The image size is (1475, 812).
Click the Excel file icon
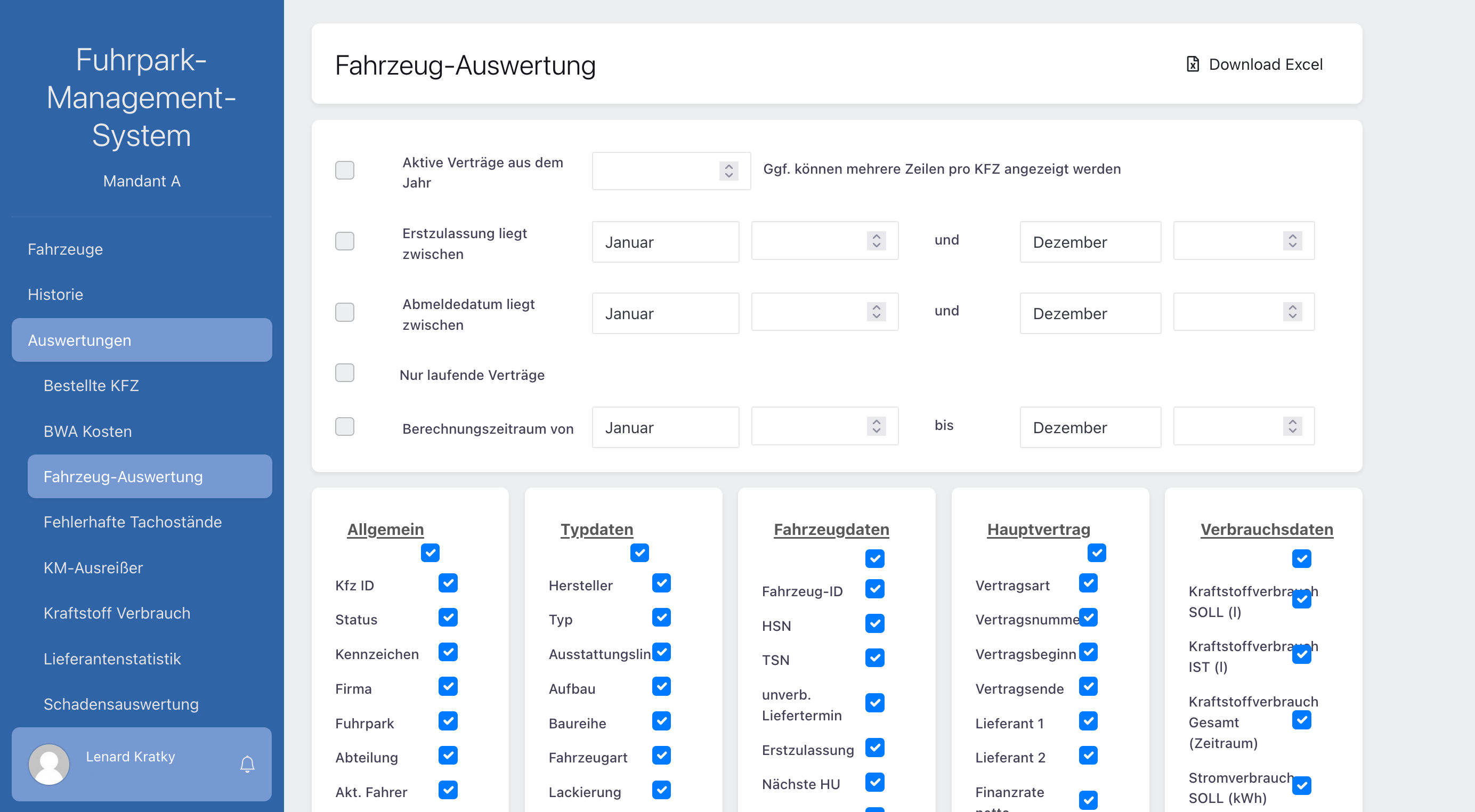(x=1192, y=64)
